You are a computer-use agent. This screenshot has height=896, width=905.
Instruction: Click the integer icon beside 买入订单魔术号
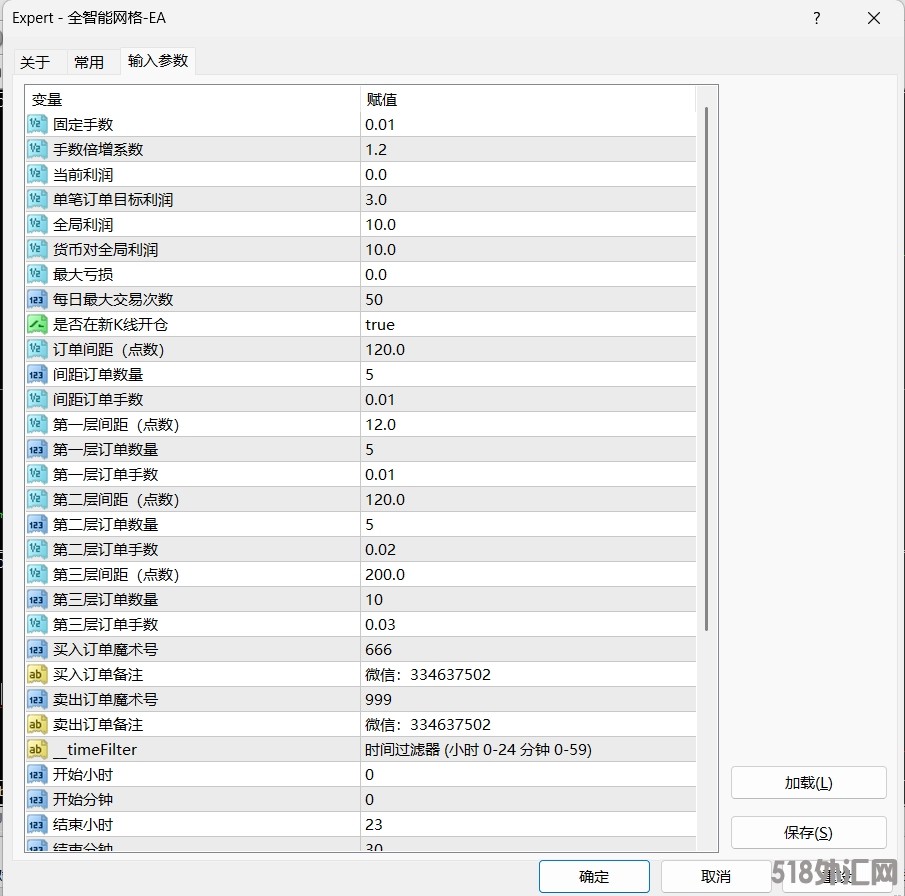pos(38,649)
